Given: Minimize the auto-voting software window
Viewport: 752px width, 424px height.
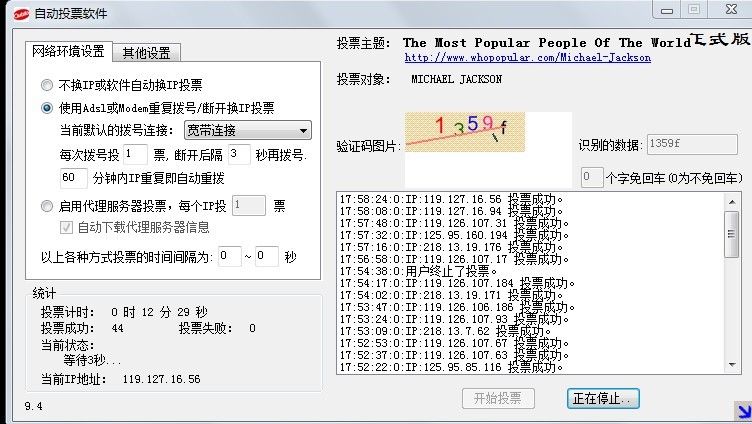Looking at the screenshot, I should pyautogui.click(x=666, y=9).
